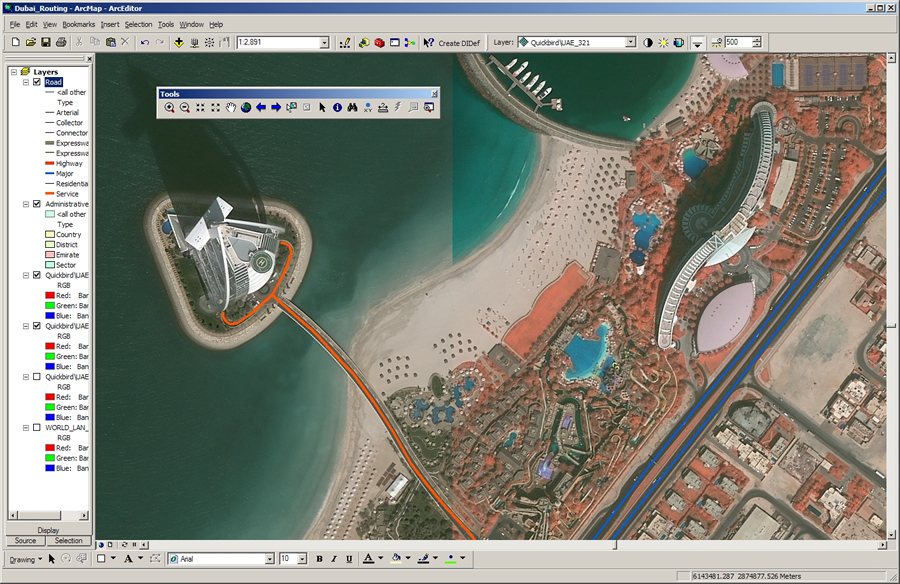The width and height of the screenshot is (900, 584).
Task: Open the Help menu
Action: click(x=216, y=25)
